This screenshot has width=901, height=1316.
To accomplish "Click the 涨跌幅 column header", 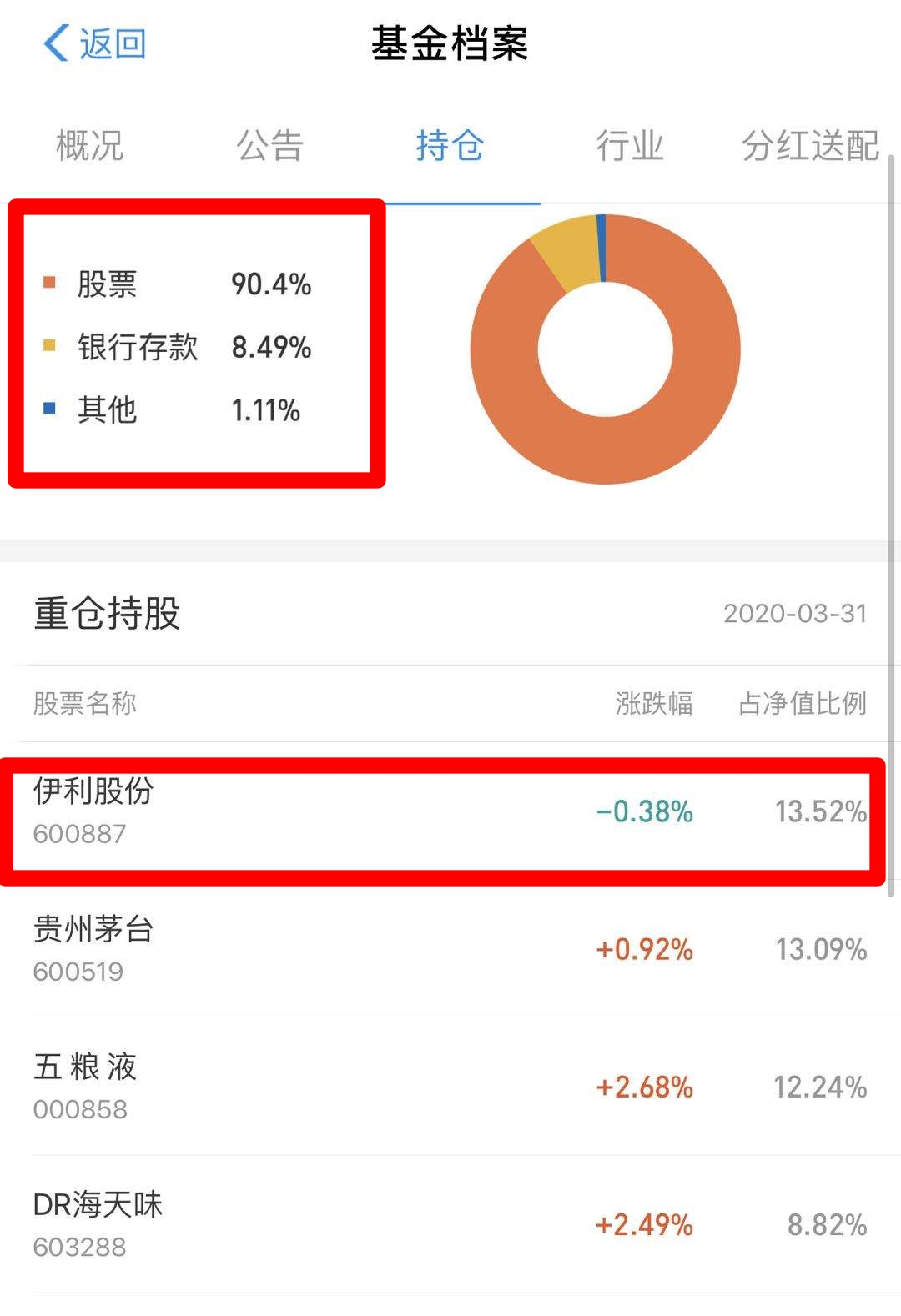I will (655, 705).
